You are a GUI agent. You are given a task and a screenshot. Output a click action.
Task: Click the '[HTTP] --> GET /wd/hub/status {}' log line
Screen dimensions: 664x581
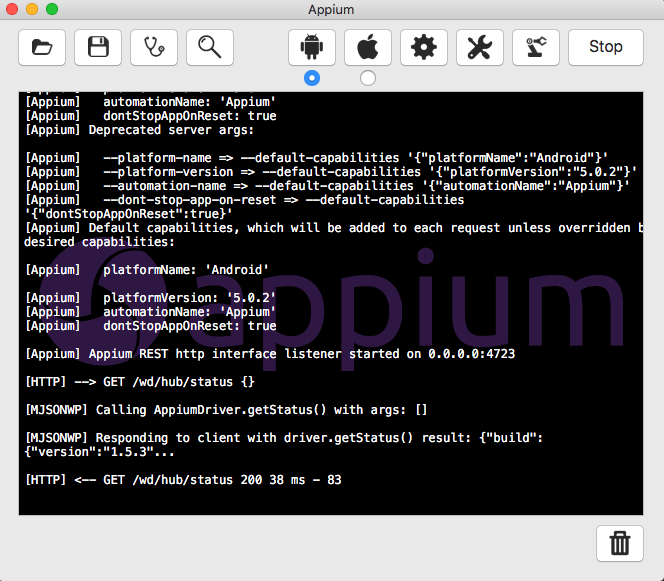pyautogui.click(x=140, y=382)
